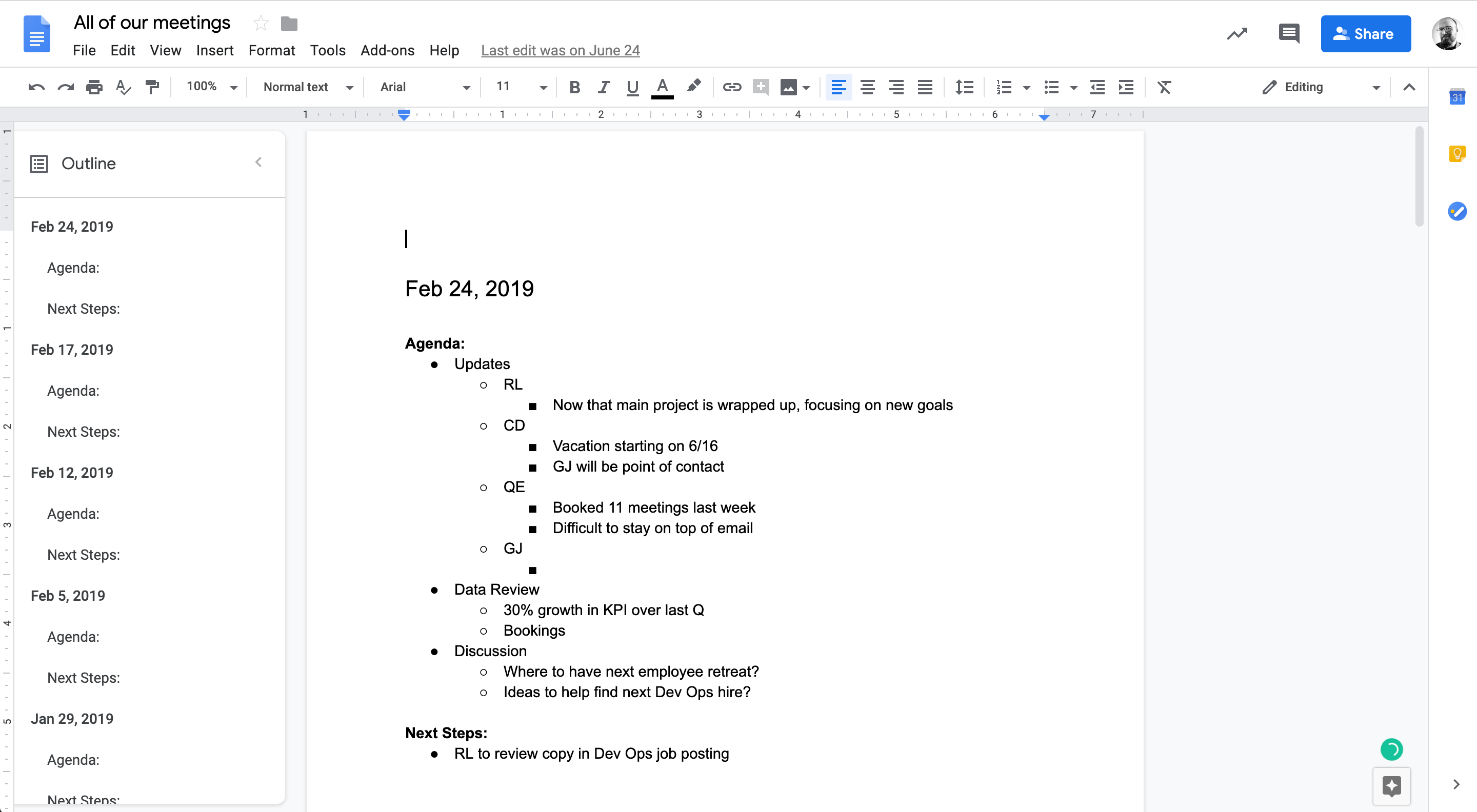The height and width of the screenshot is (812, 1477).
Task: Toggle the document outline panel
Action: click(x=257, y=163)
